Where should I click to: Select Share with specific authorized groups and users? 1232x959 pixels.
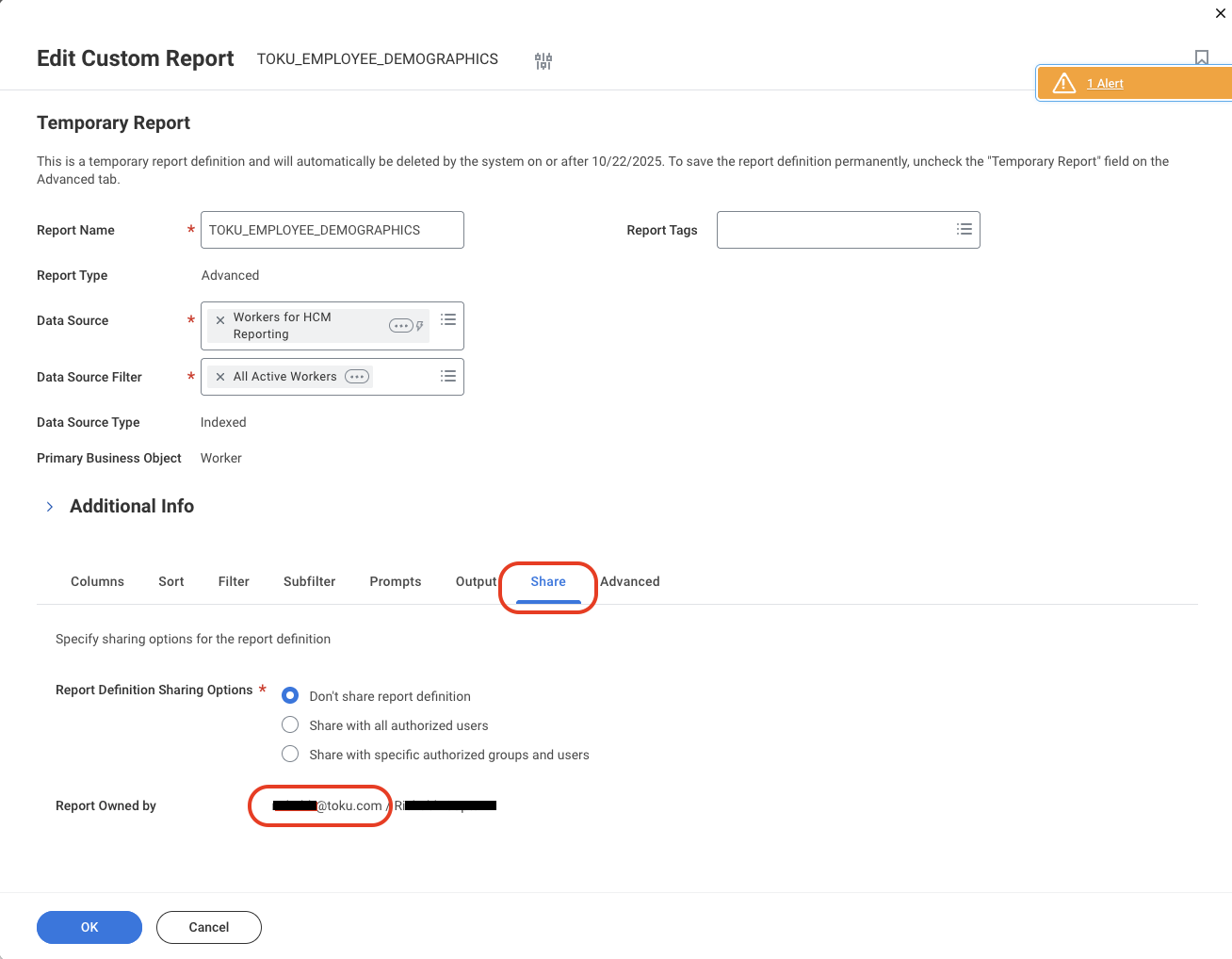tap(290, 754)
